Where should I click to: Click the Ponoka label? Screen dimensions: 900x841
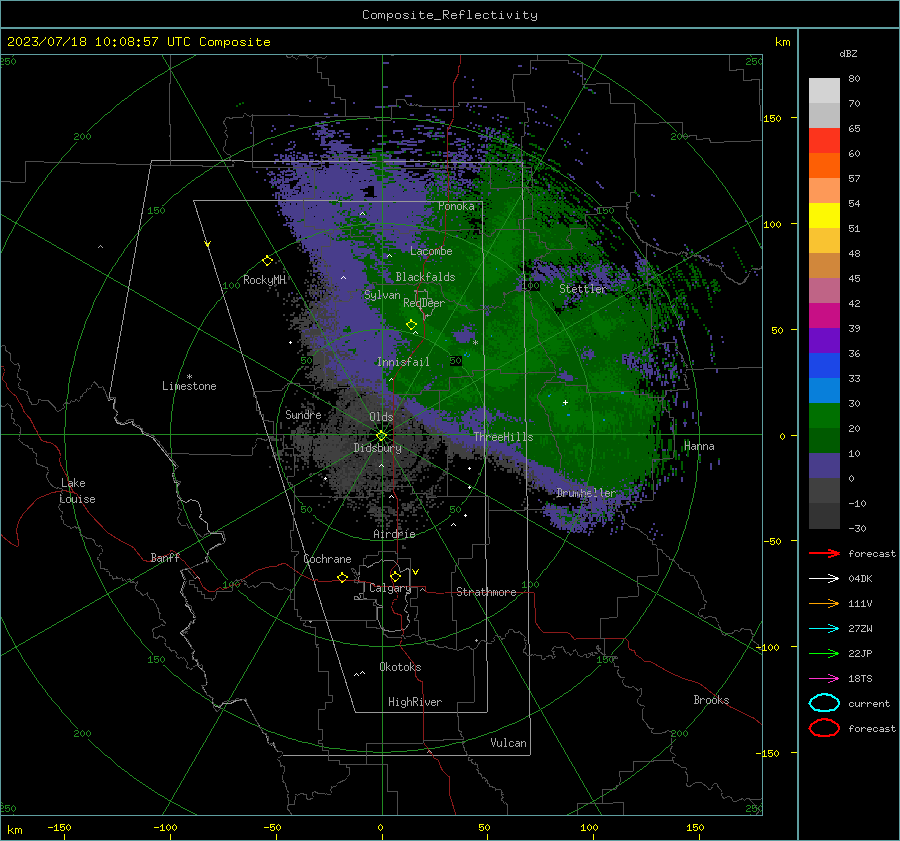pyautogui.click(x=456, y=206)
